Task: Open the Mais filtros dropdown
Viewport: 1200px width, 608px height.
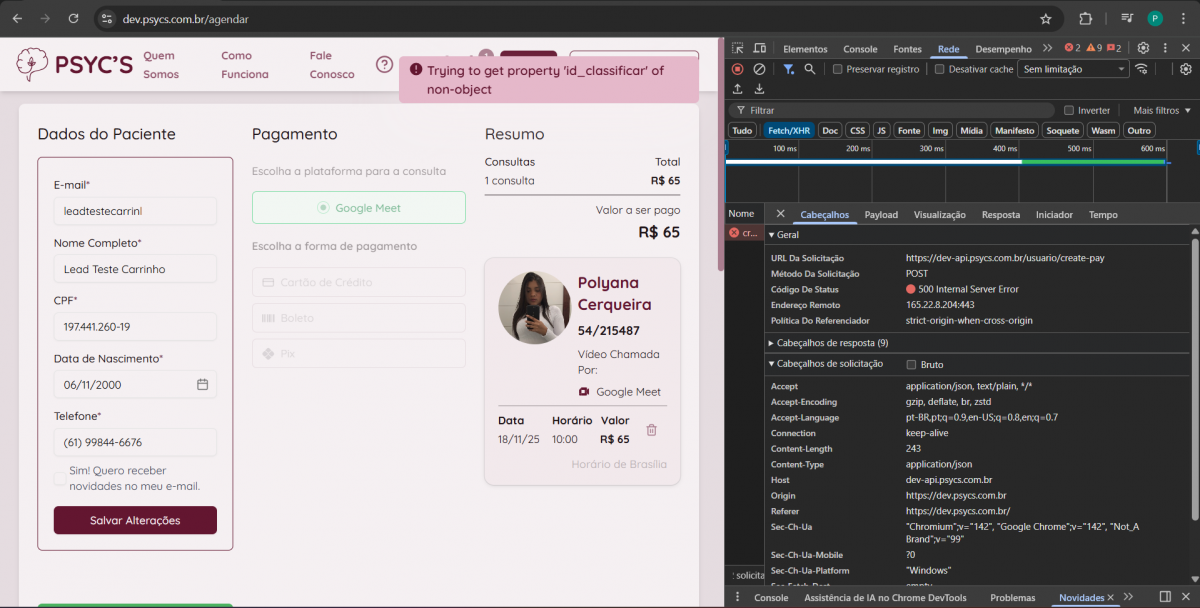Action: pyautogui.click(x=1161, y=110)
